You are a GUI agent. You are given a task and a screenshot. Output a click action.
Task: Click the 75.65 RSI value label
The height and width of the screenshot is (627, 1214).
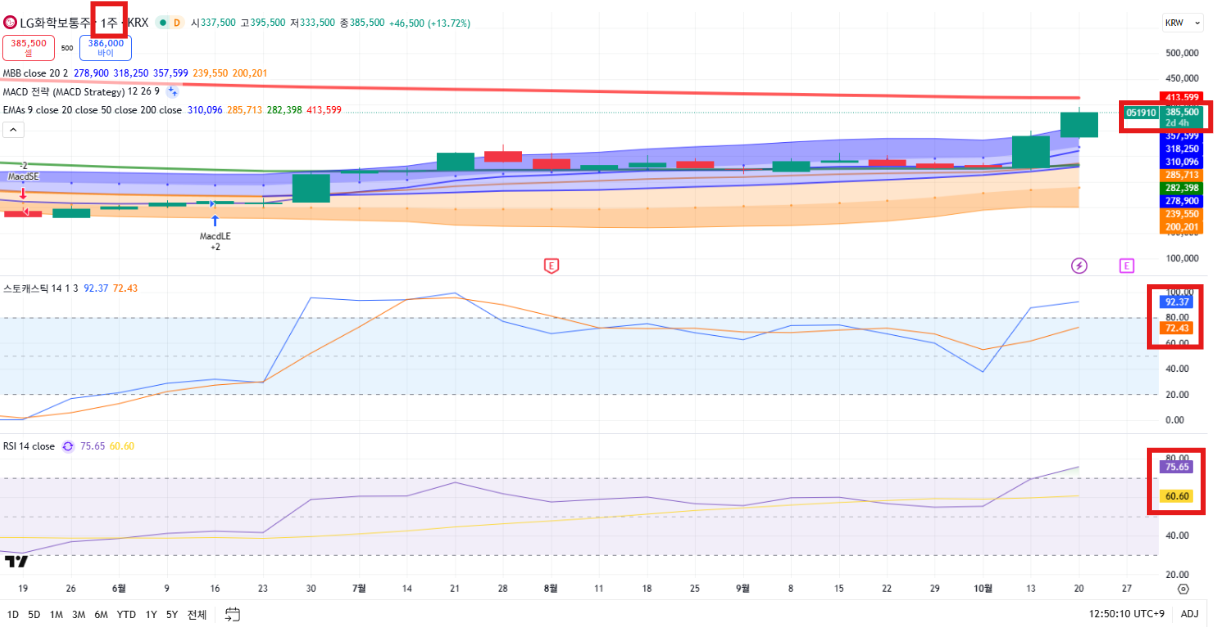(1174, 467)
